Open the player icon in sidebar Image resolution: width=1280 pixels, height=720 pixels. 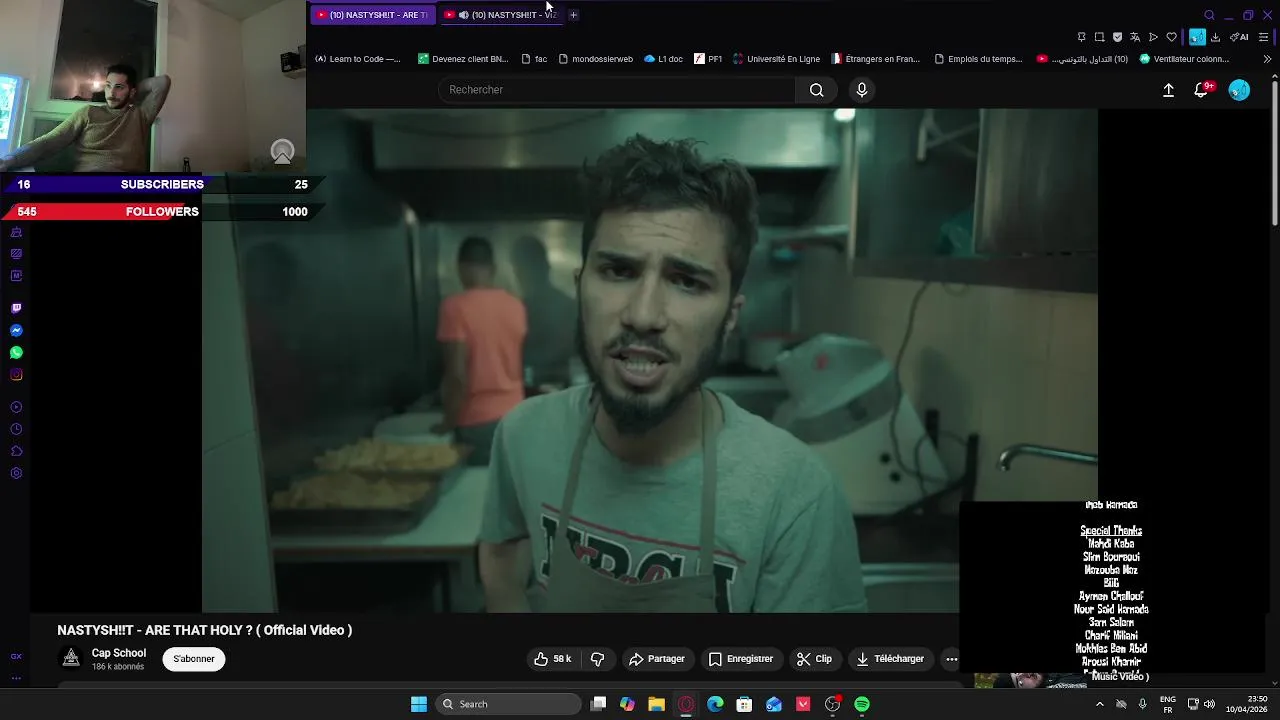point(16,407)
